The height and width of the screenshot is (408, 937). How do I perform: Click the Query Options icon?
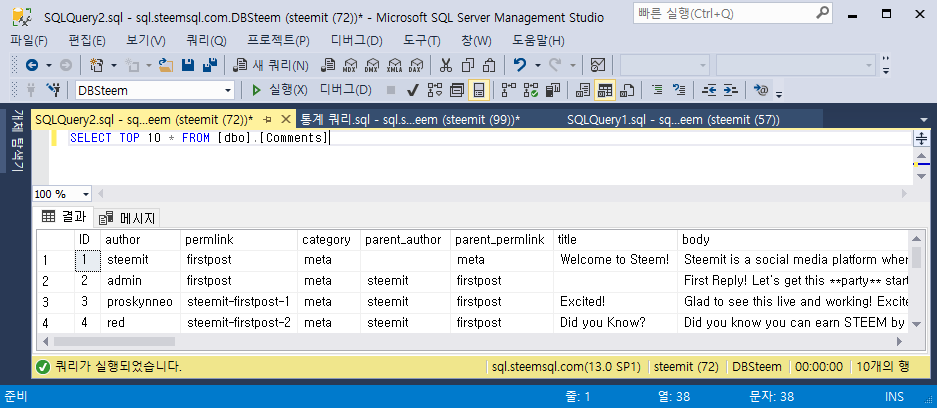tap(457, 90)
